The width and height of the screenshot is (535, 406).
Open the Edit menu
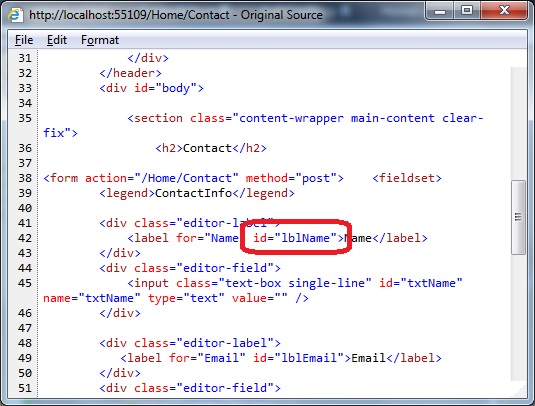tap(57, 40)
